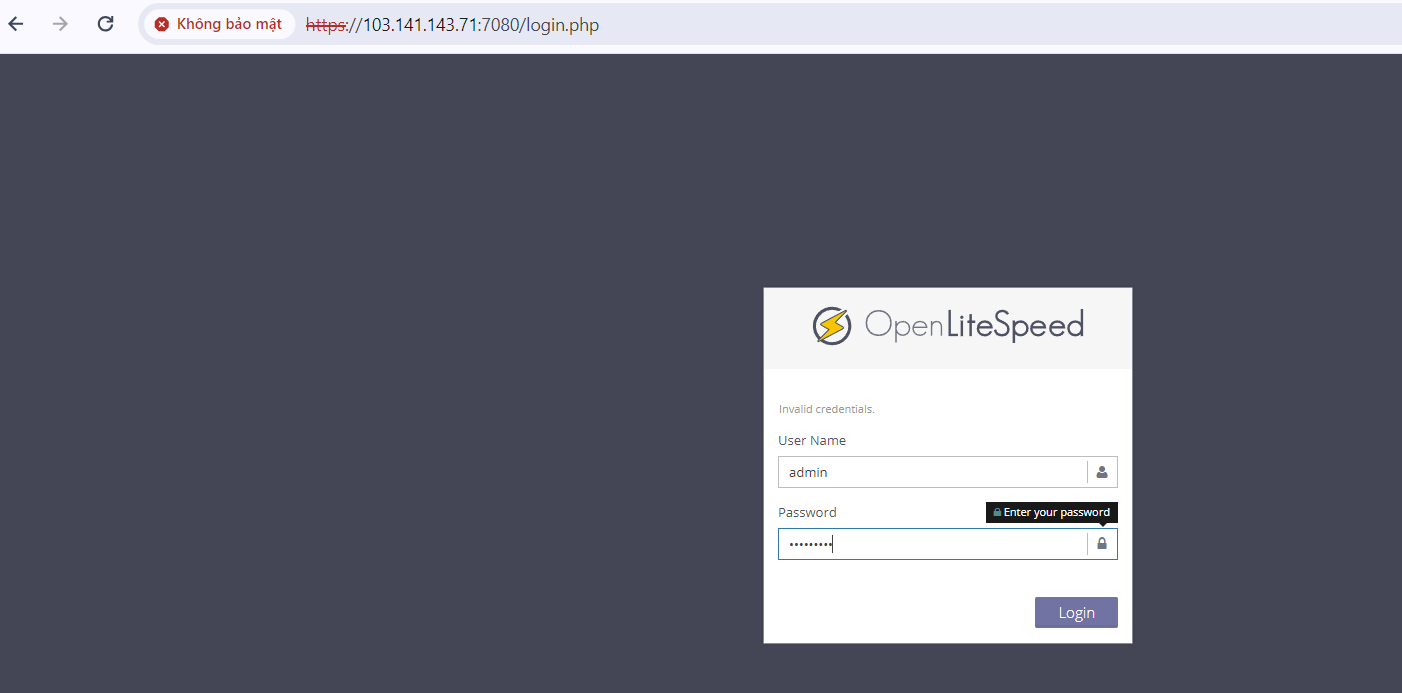This screenshot has height=693, width=1402.
Task: Select the address bar URL text
Action: pyautogui.click(x=452, y=25)
